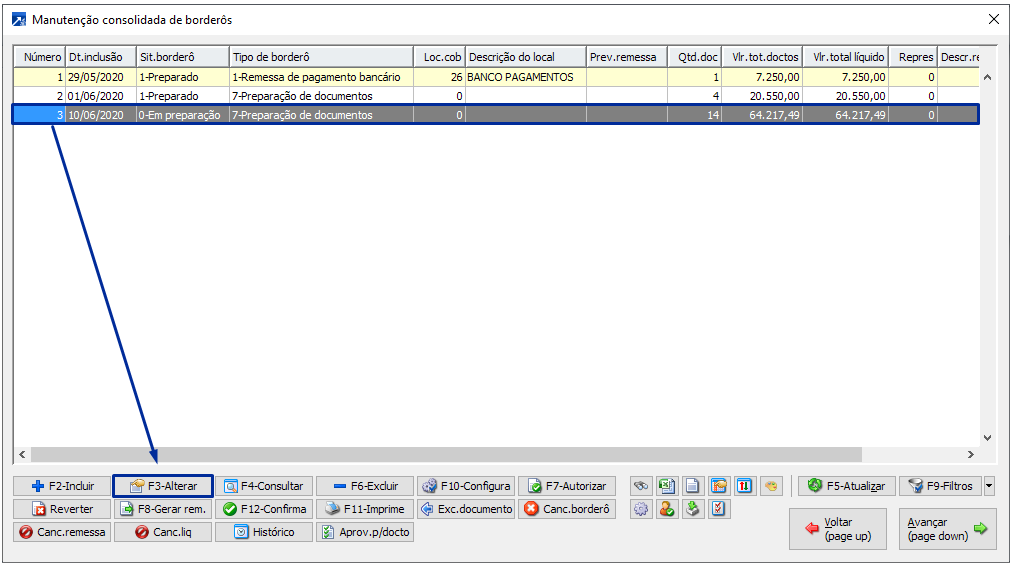Click the 'BANCO PAGAMENTOS' cell
The width and height of the screenshot is (1015, 568).
pyautogui.click(x=526, y=77)
